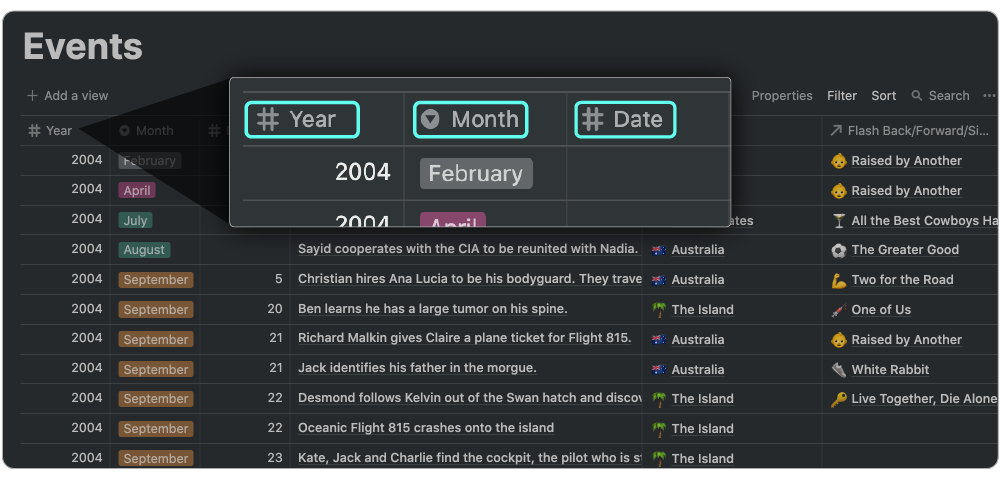Click the baby emoji in the February row
Screen dimensions: 1001x480
[x=838, y=161]
